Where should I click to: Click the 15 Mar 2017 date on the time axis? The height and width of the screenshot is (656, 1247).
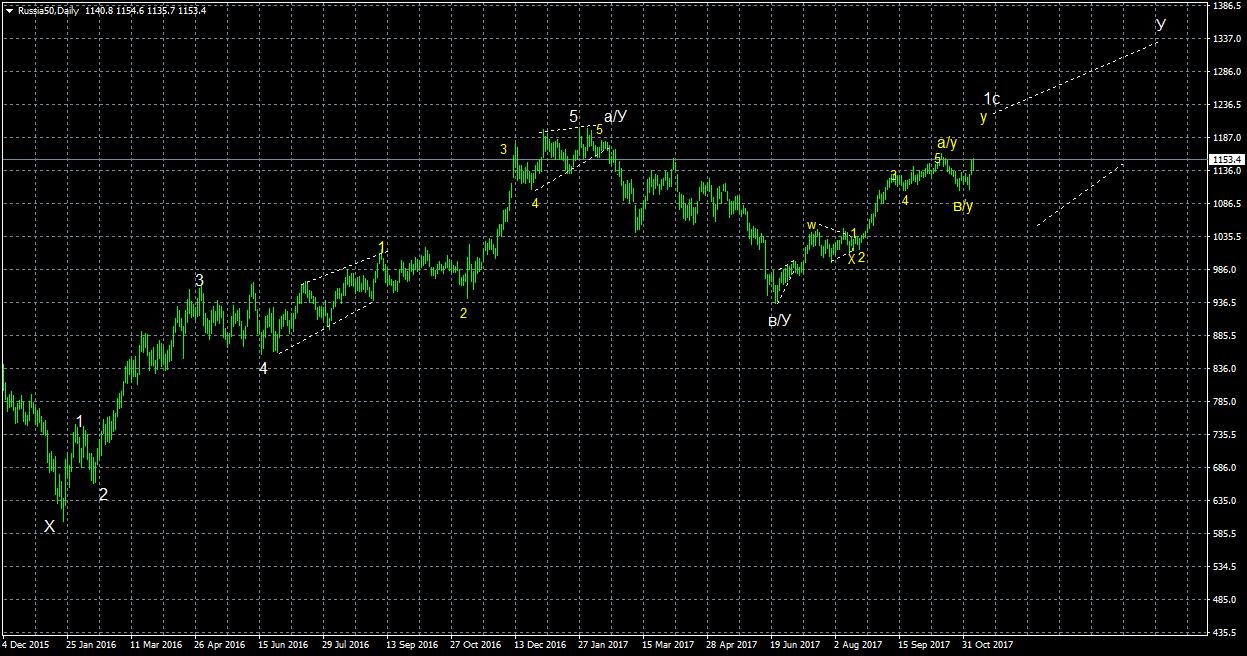668,646
